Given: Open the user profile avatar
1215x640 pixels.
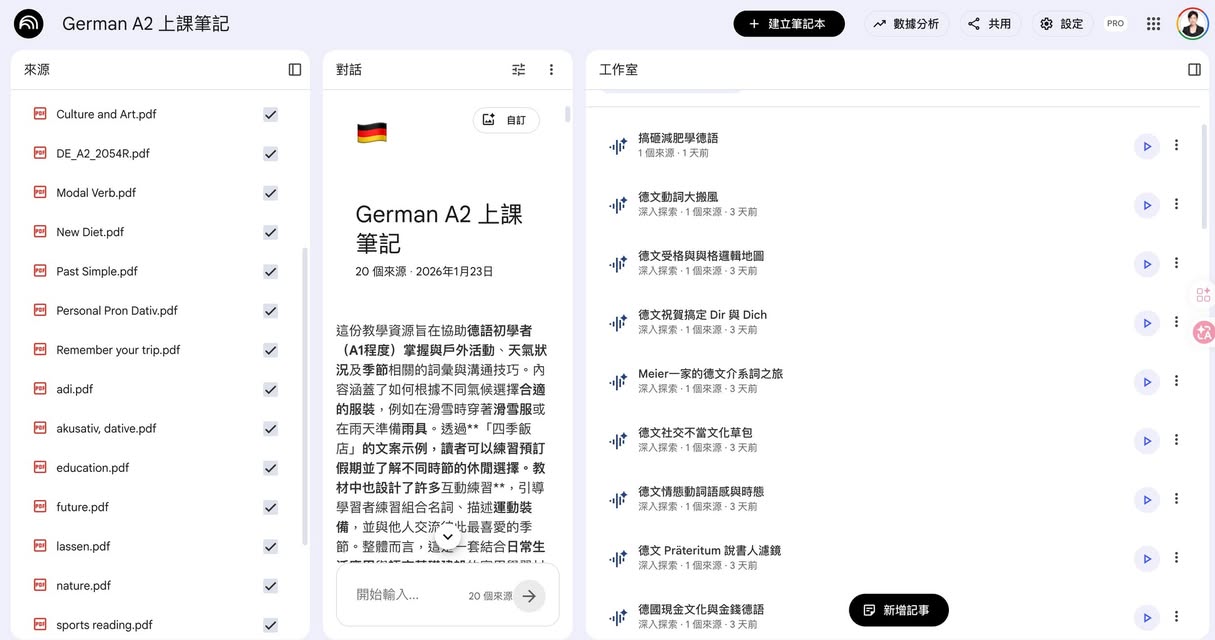Looking at the screenshot, I should (1192, 24).
